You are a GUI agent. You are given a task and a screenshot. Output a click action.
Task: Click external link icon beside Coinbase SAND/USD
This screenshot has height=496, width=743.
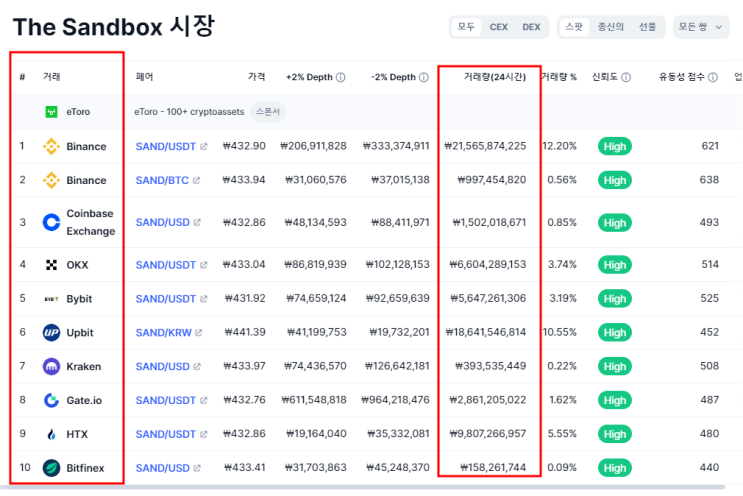tap(197, 222)
